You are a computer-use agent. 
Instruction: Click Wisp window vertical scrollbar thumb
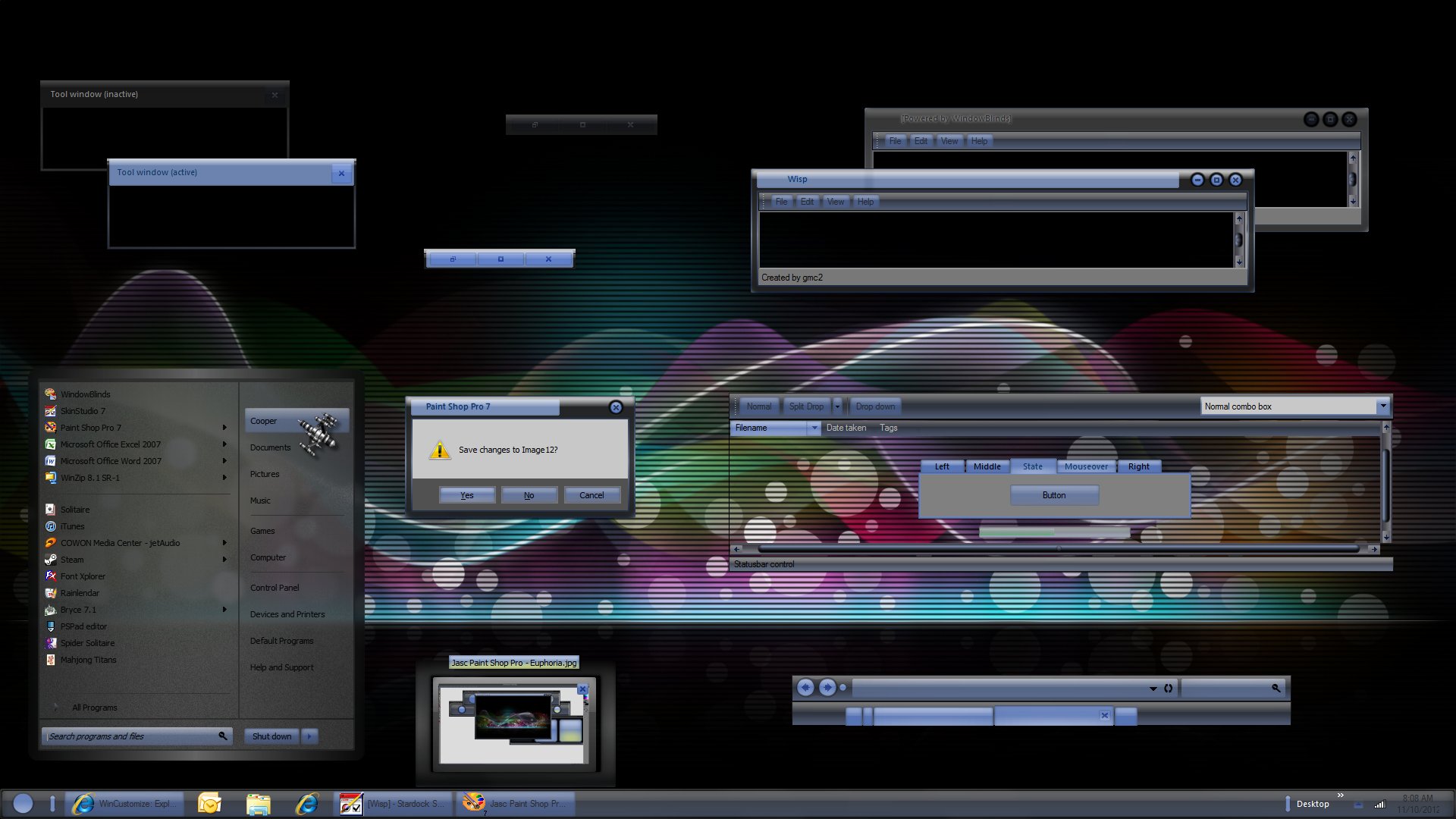tap(1239, 240)
